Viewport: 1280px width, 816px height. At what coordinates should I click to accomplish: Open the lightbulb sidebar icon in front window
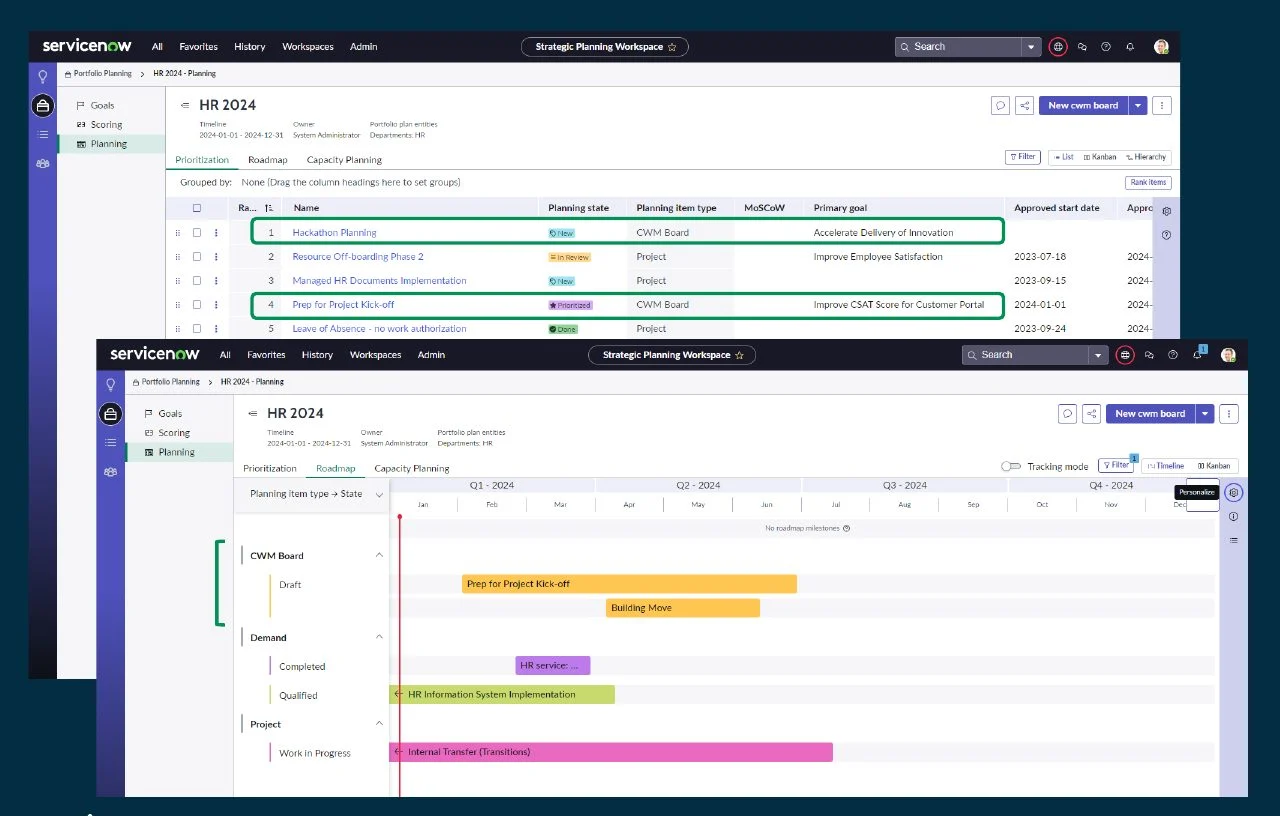coord(111,384)
